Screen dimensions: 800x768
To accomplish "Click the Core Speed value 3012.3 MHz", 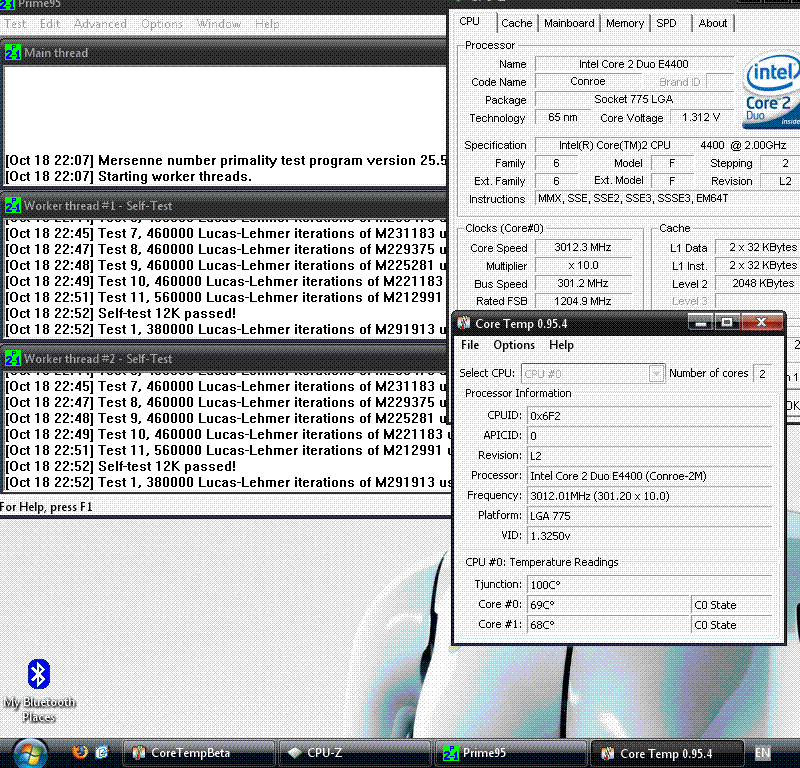I will pyautogui.click(x=583, y=247).
